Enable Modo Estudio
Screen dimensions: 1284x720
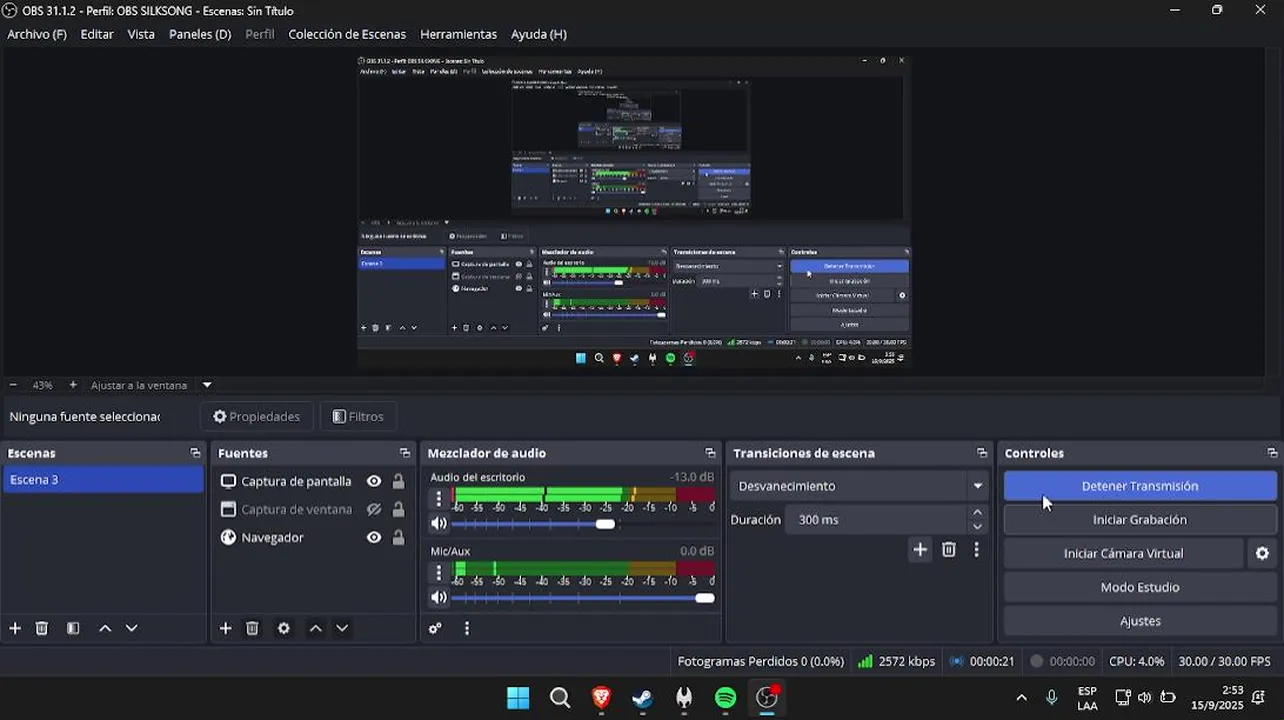pos(1140,587)
